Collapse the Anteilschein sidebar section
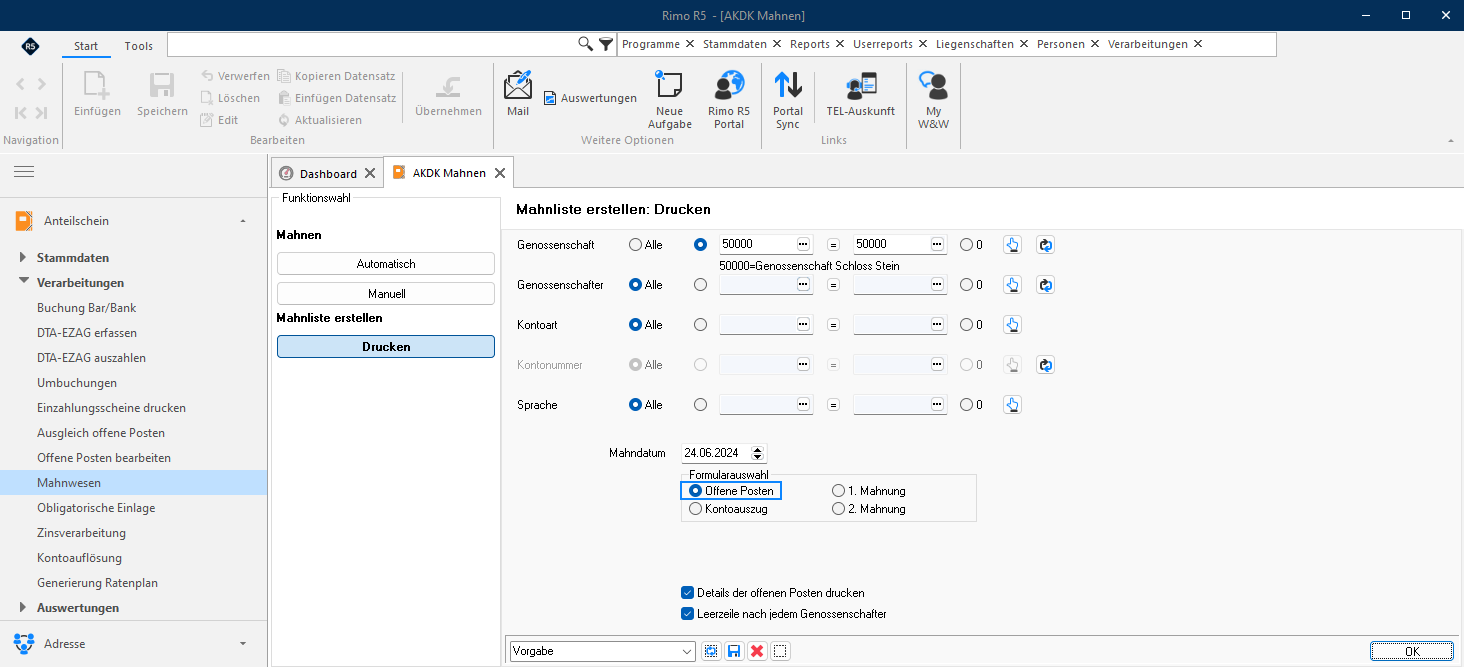Screen dimensions: 1464x667 point(243,221)
